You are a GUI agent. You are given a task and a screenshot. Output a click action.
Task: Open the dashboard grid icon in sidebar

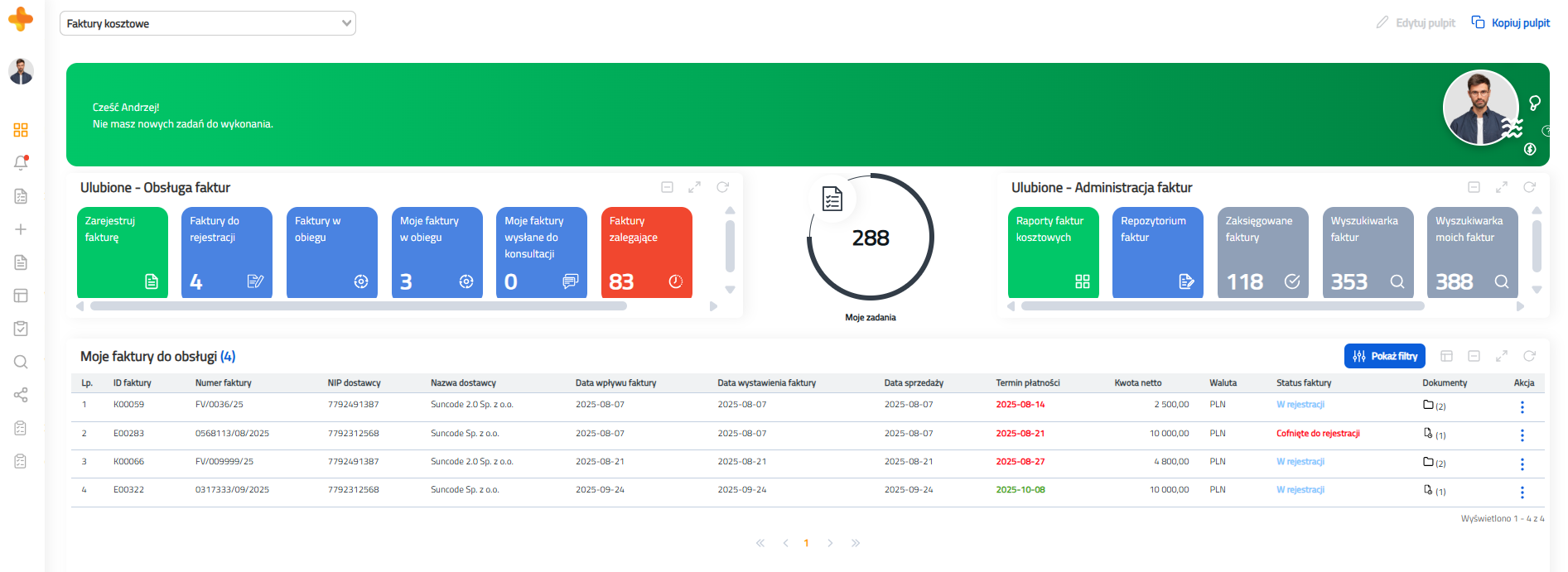pos(21,130)
